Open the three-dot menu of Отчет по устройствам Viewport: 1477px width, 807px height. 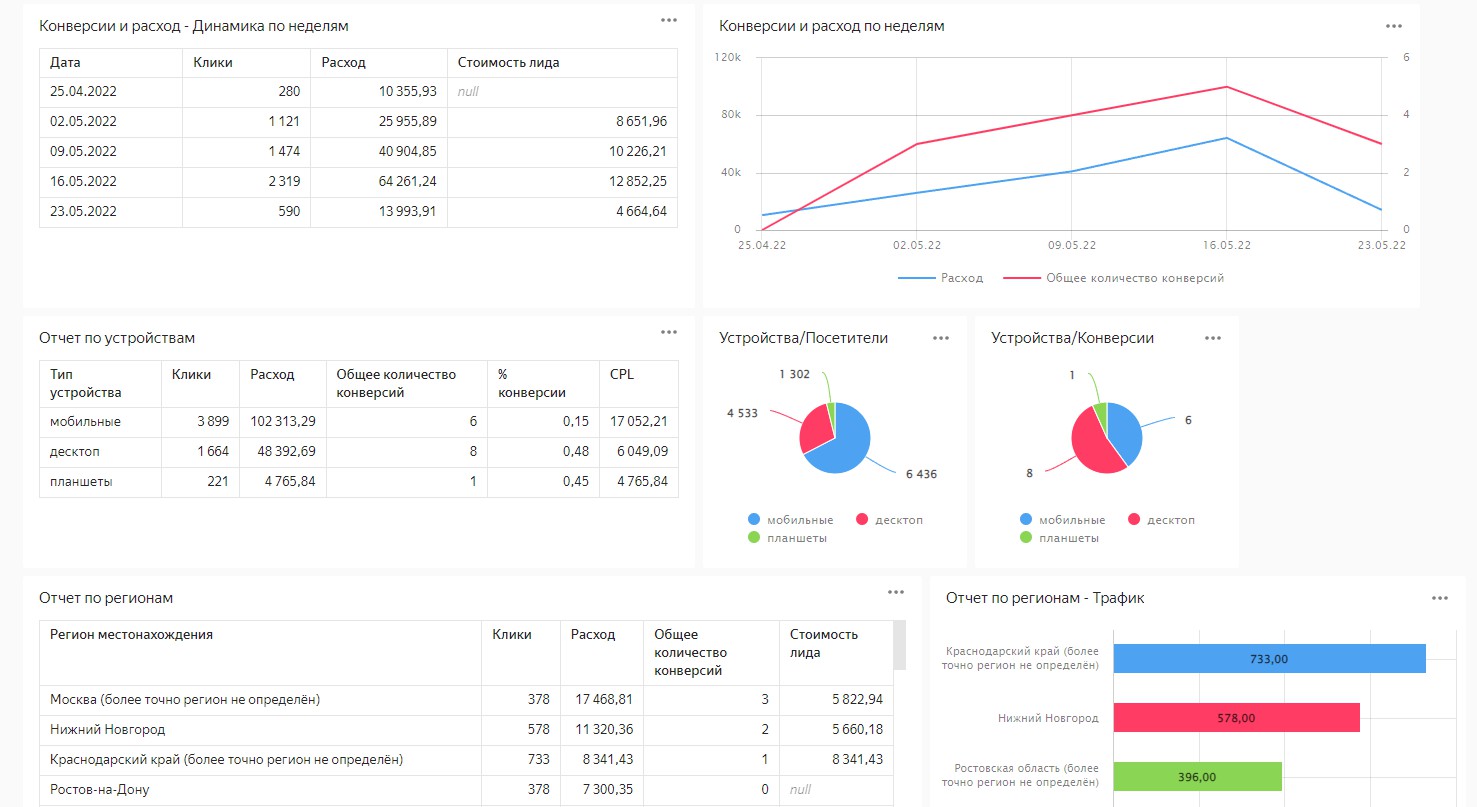669,332
